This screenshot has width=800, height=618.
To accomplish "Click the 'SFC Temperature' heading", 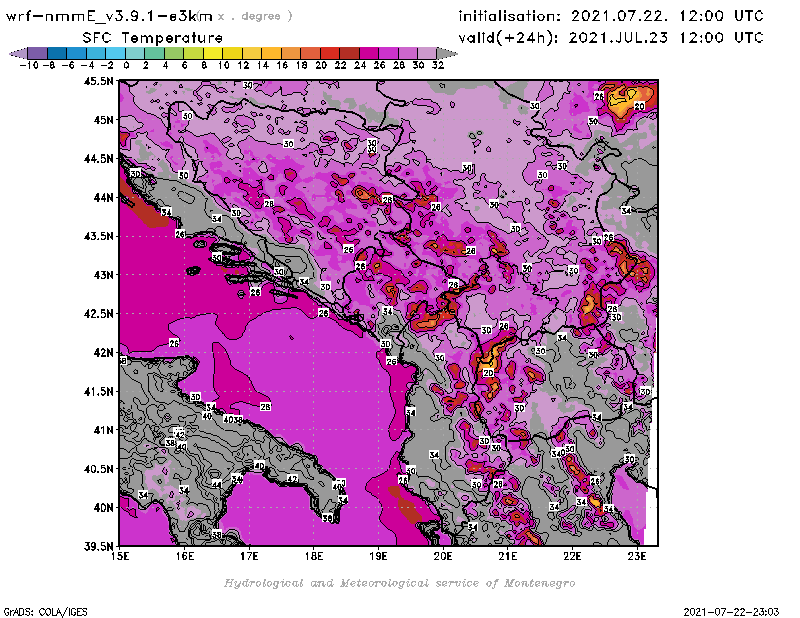I will click(153, 38).
